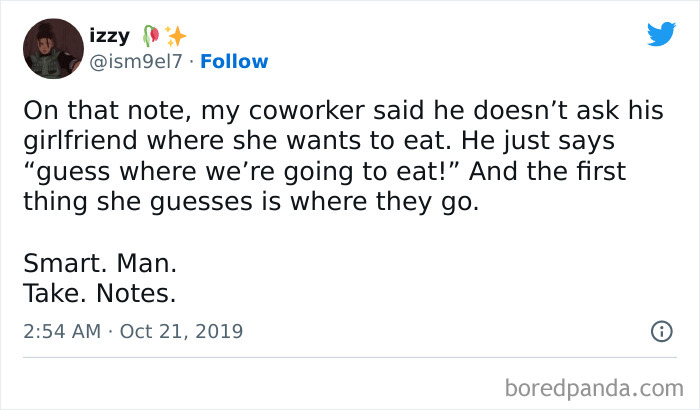The width and height of the screenshot is (700, 410).
Task: Click the Twitter bird logo
Action: tap(661, 35)
